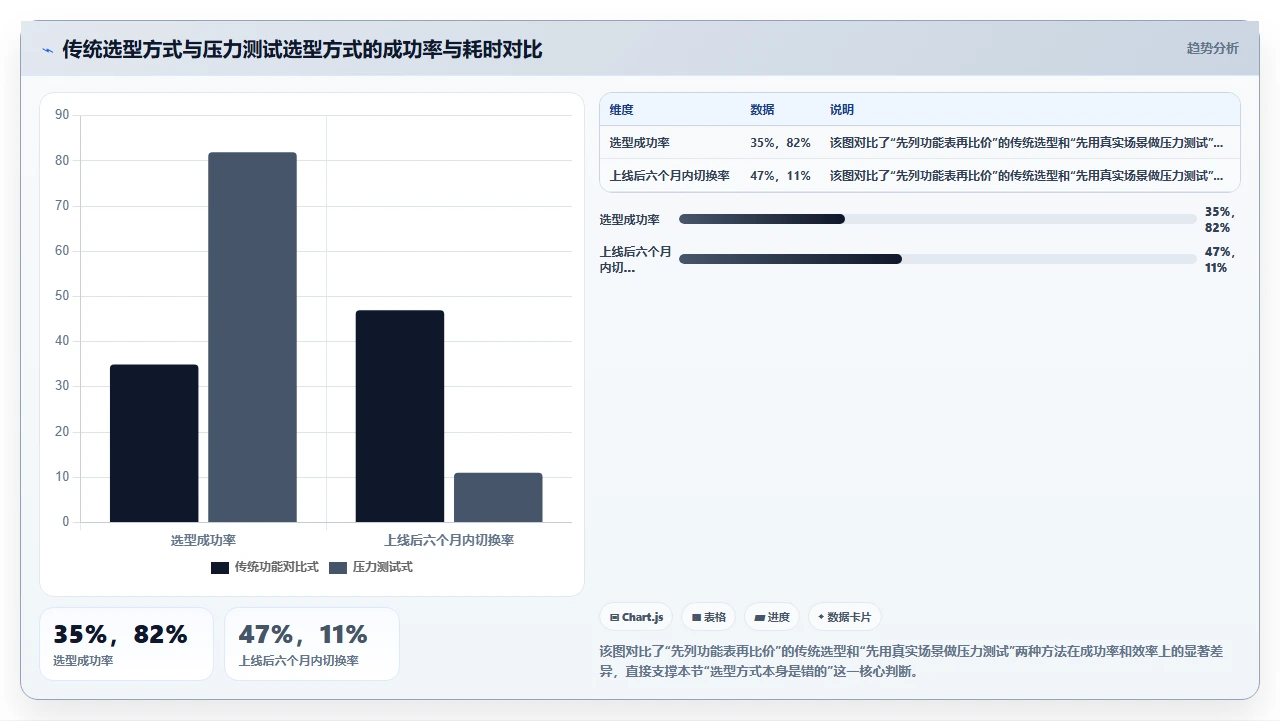Click the 上线后六个月内切… progress bar

coord(938,259)
